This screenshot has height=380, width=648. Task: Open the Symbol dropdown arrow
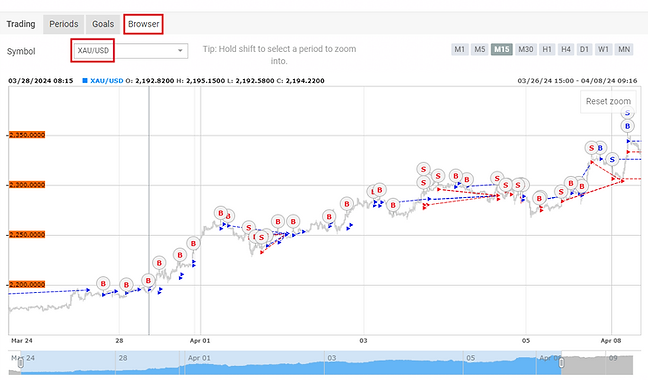180,50
